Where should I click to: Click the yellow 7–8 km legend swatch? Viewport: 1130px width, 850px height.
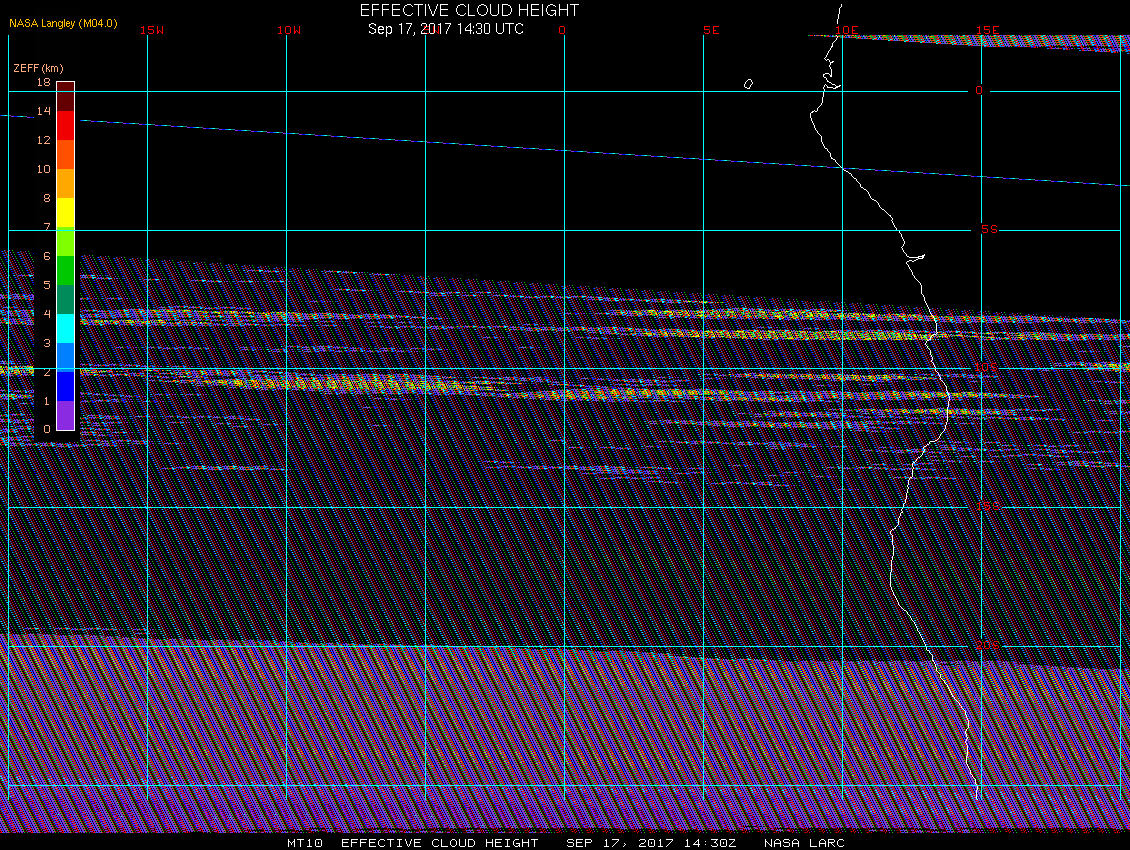pyautogui.click(x=66, y=213)
